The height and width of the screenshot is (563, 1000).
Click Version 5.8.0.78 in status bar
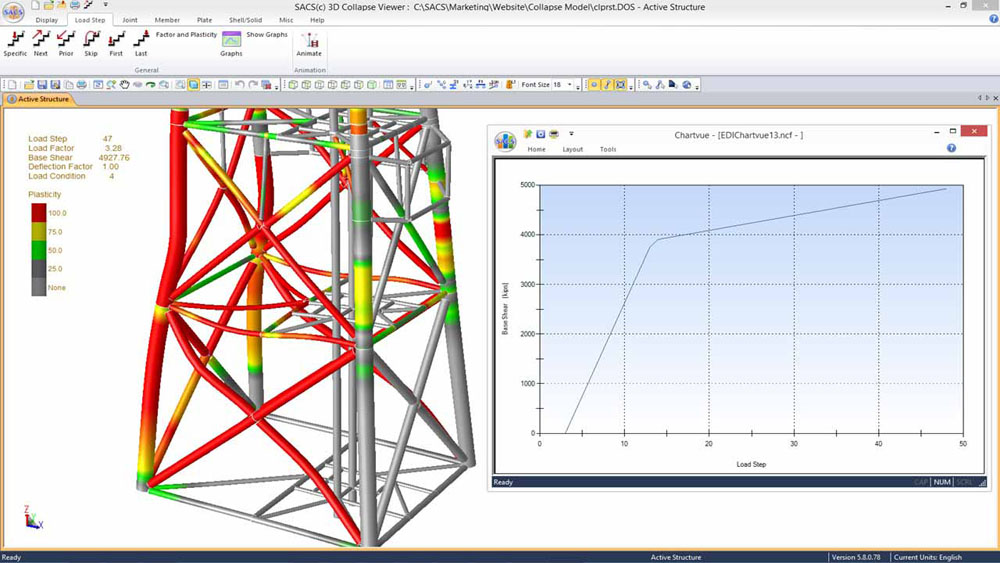856,557
